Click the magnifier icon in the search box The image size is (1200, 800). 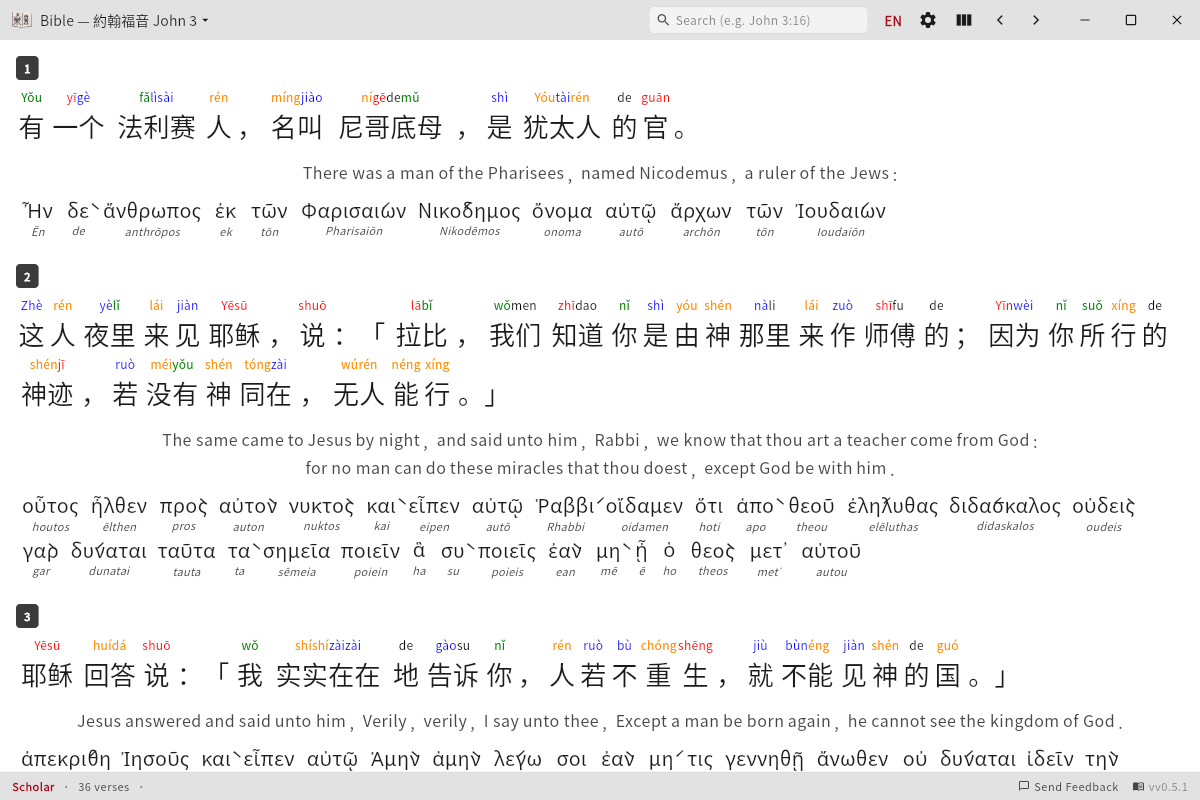coord(663,19)
